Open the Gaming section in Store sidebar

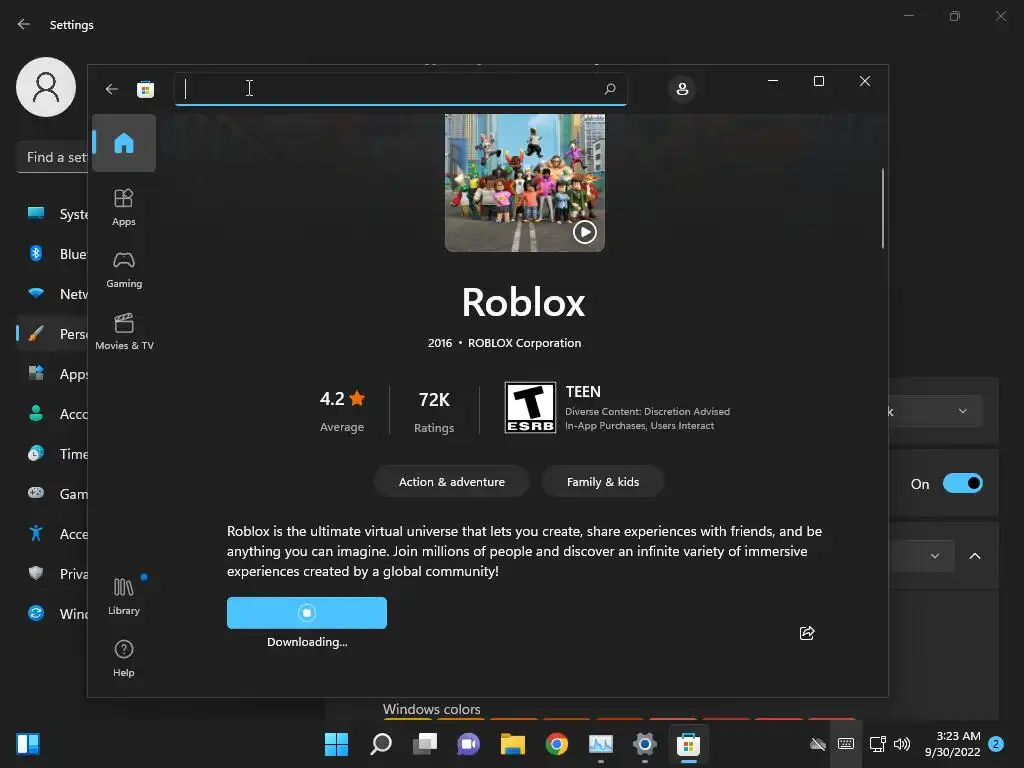point(123,269)
